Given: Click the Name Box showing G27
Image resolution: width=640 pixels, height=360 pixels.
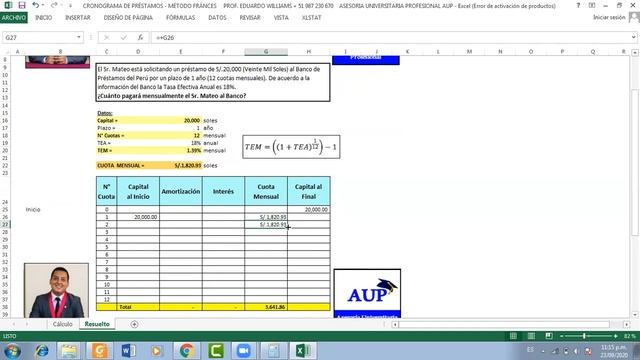Looking at the screenshot, I should pos(39,37).
